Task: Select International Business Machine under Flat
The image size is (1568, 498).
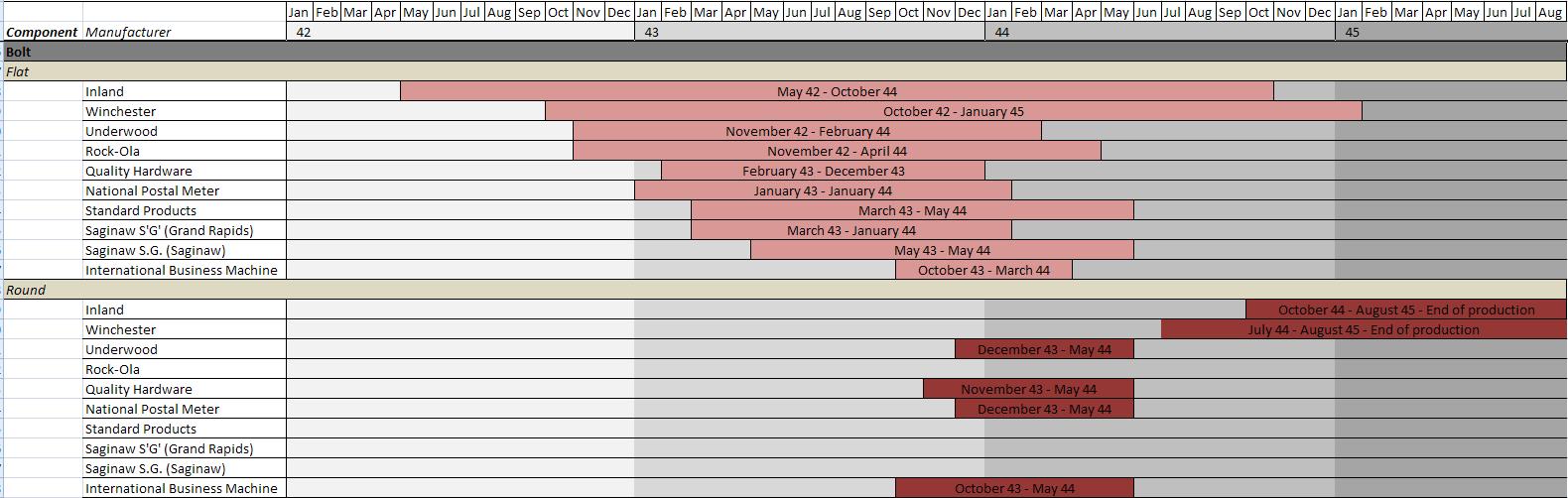Action: tap(185, 270)
